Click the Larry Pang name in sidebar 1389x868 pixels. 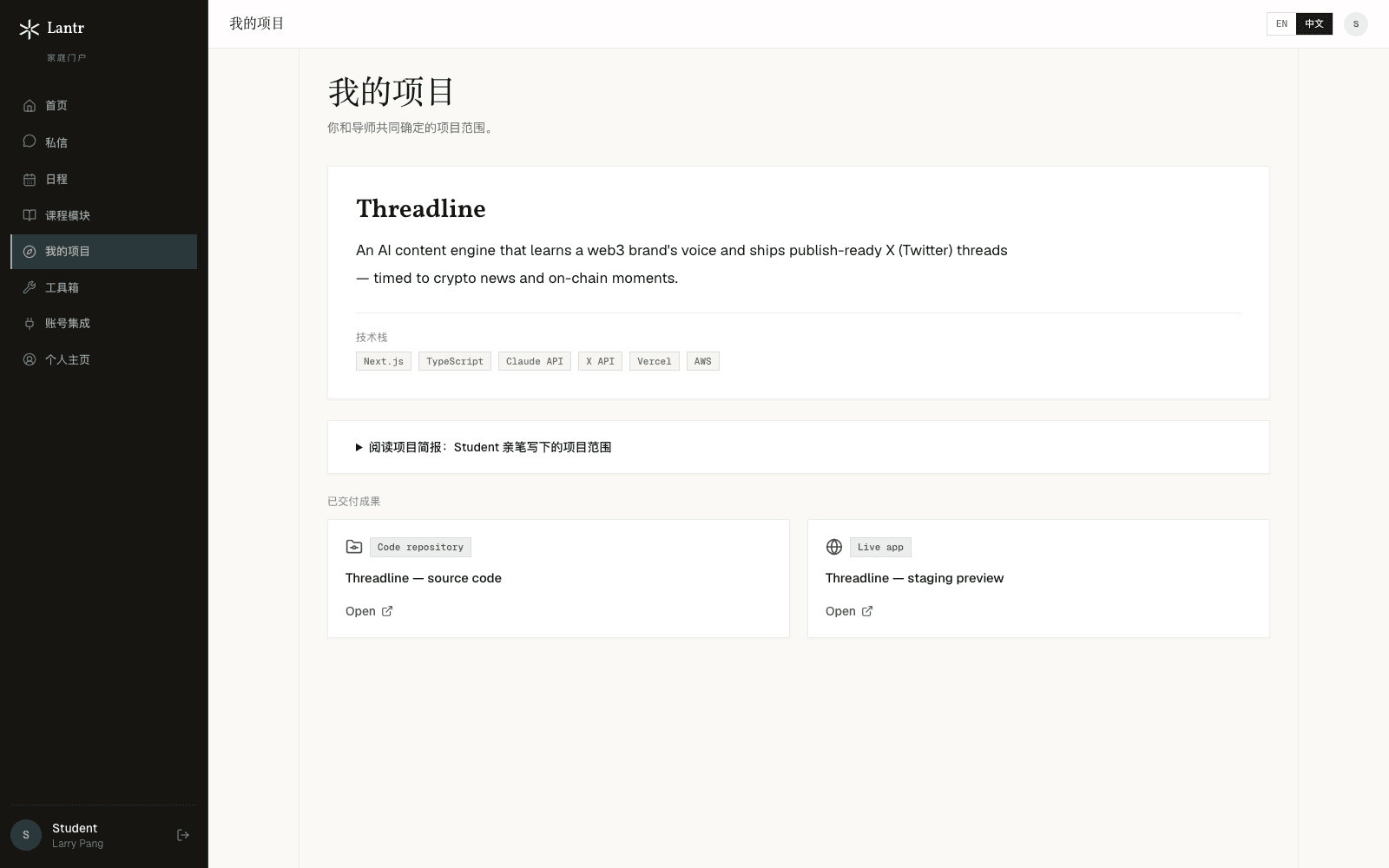(77, 844)
